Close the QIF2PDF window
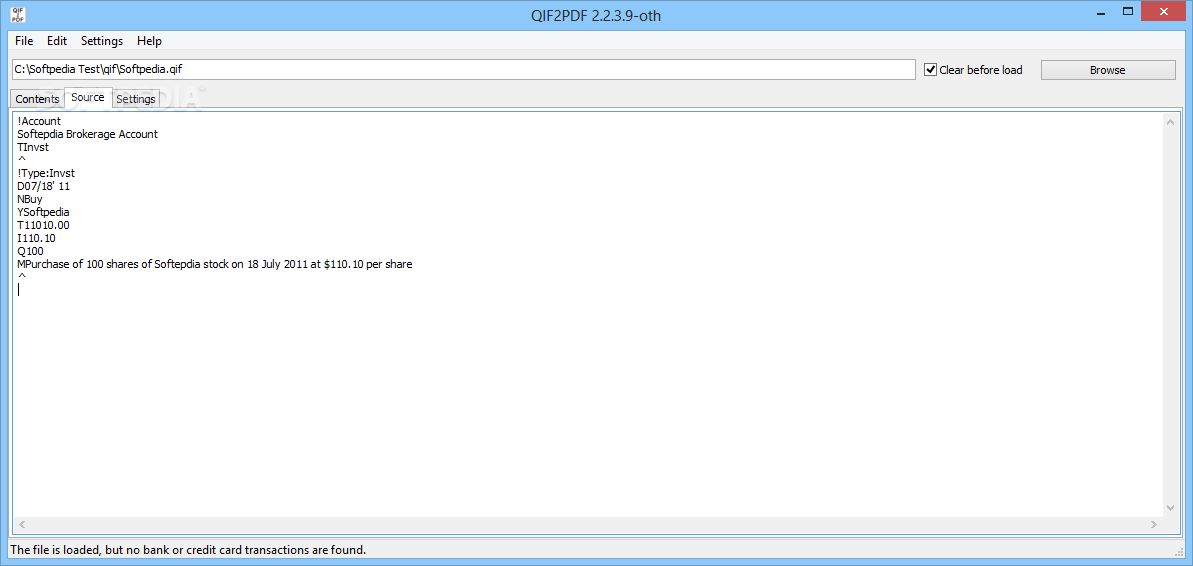This screenshot has width=1193, height=566. tap(1163, 11)
